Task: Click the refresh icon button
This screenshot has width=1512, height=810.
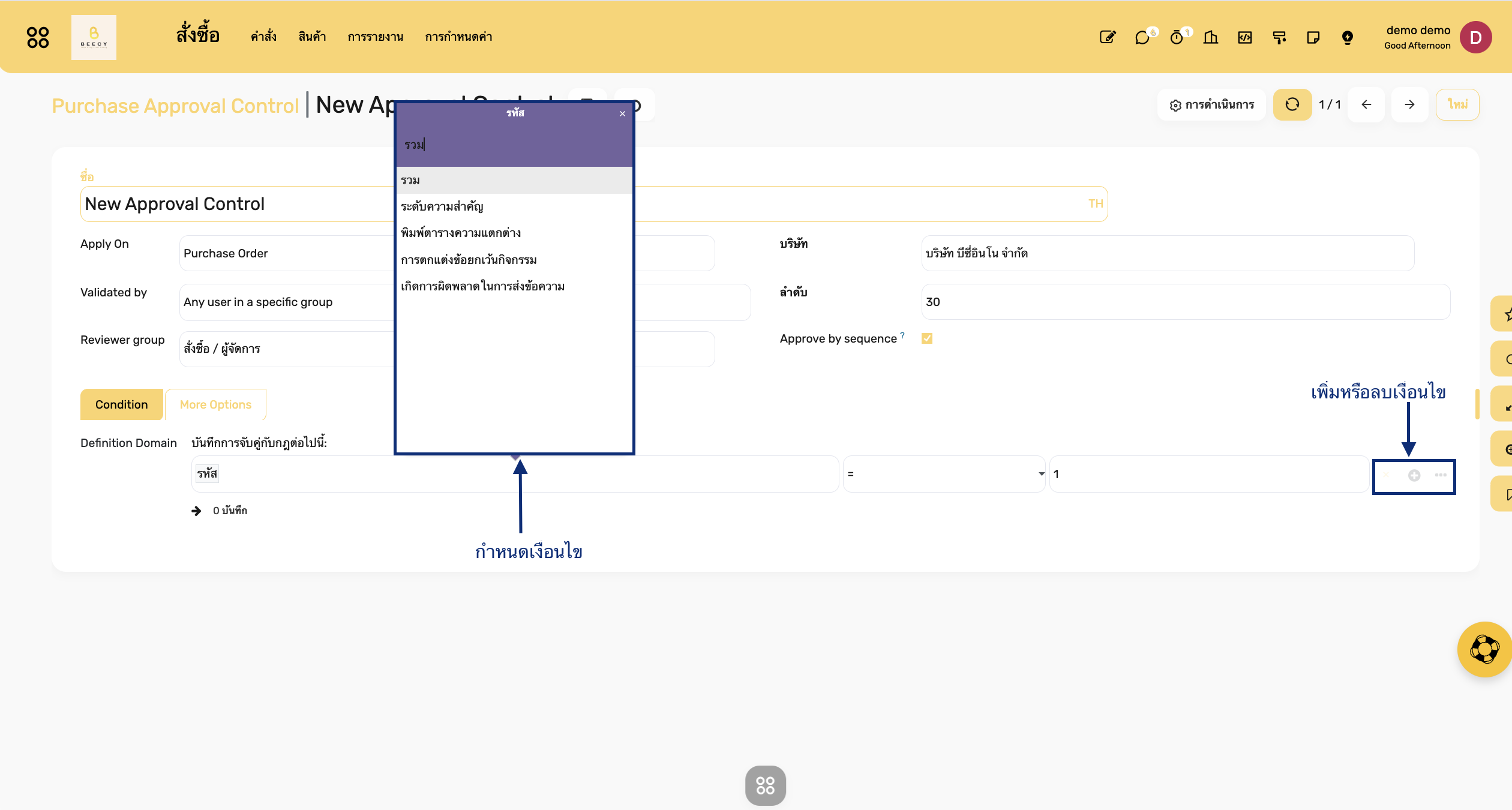Action: 1292,104
